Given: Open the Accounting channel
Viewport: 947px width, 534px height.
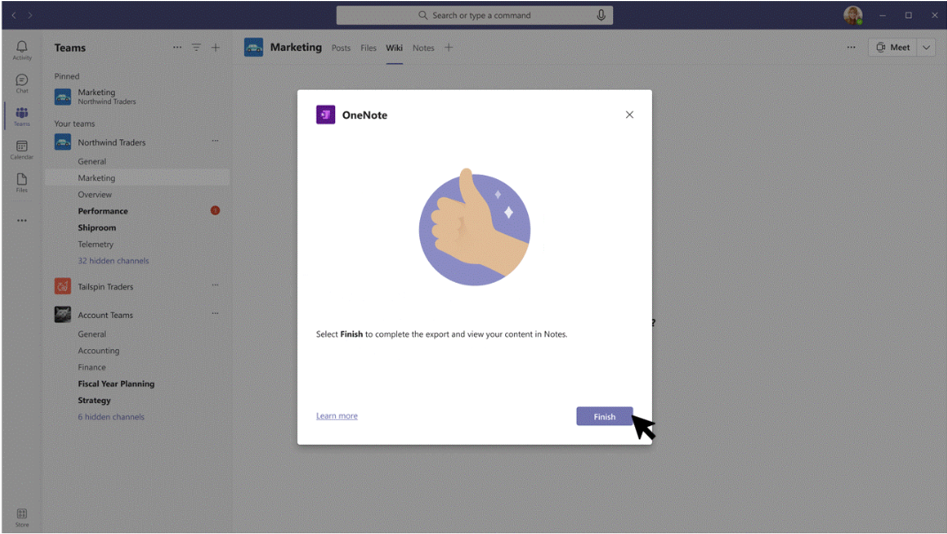Looking at the screenshot, I should coord(98,350).
